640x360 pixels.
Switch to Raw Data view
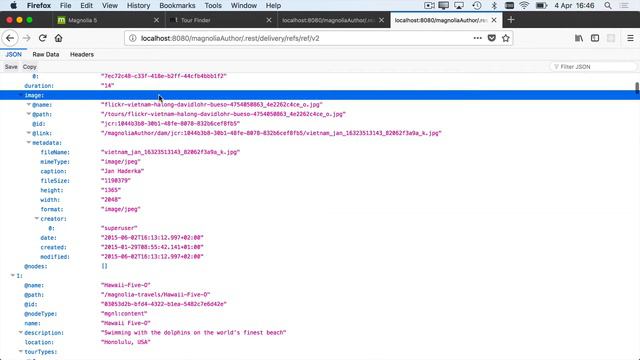pyautogui.click(x=46, y=54)
